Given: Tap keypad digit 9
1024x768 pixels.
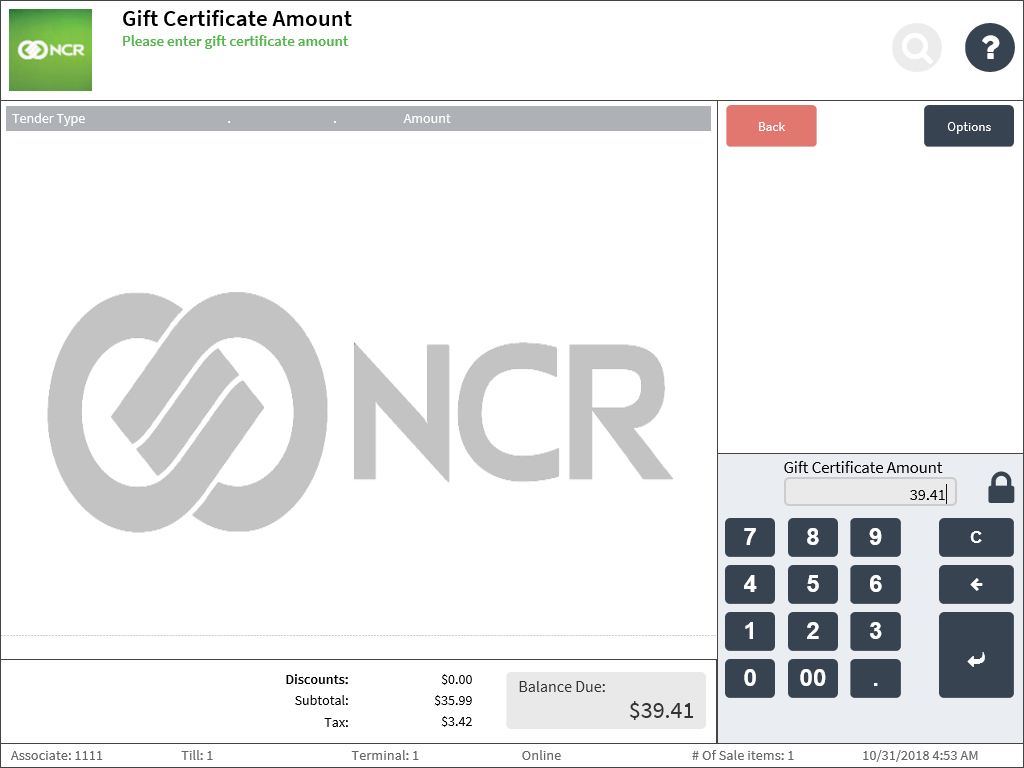Looking at the screenshot, I should pyautogui.click(x=875, y=537).
